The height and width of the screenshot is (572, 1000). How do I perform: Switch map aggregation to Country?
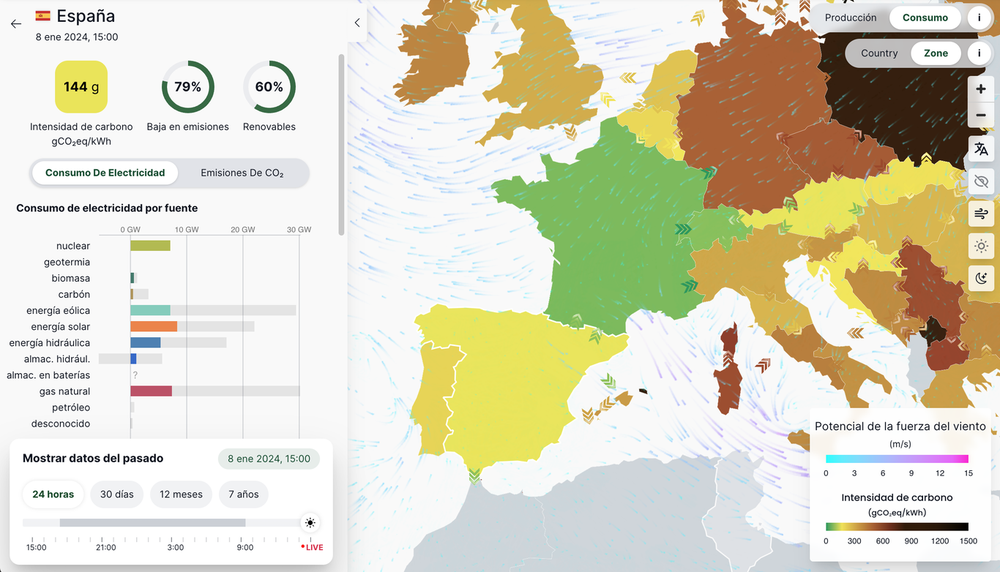(x=879, y=53)
